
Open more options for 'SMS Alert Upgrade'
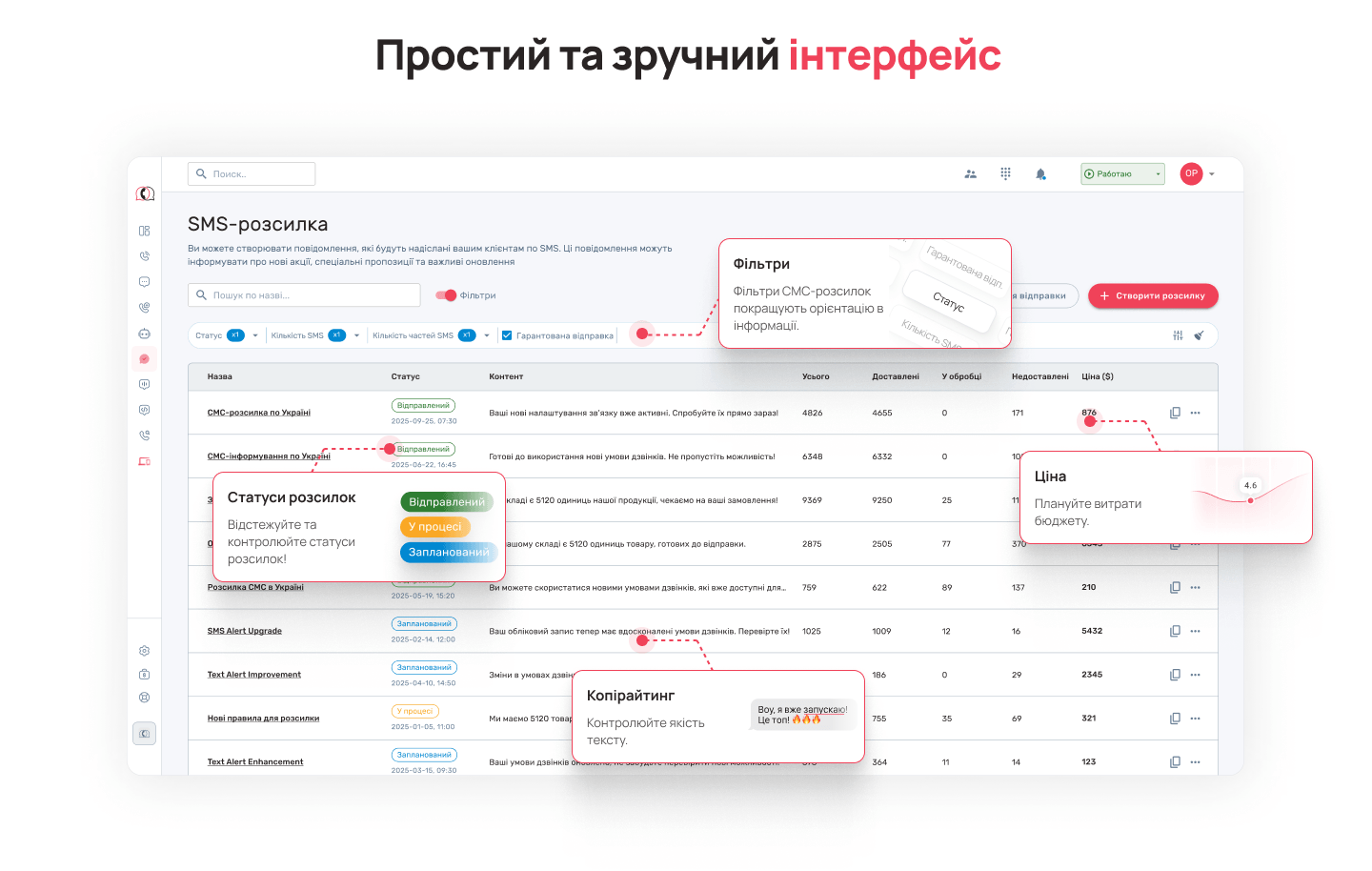pos(1196,631)
